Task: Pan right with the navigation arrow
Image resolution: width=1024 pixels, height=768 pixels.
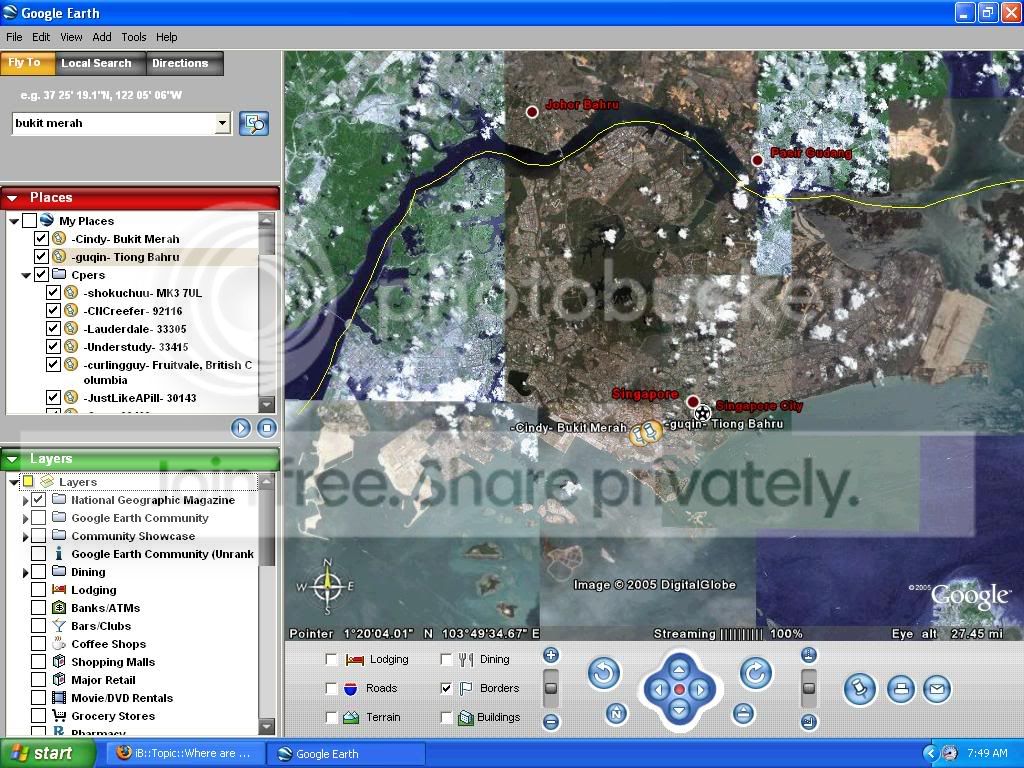Action: (x=700, y=690)
